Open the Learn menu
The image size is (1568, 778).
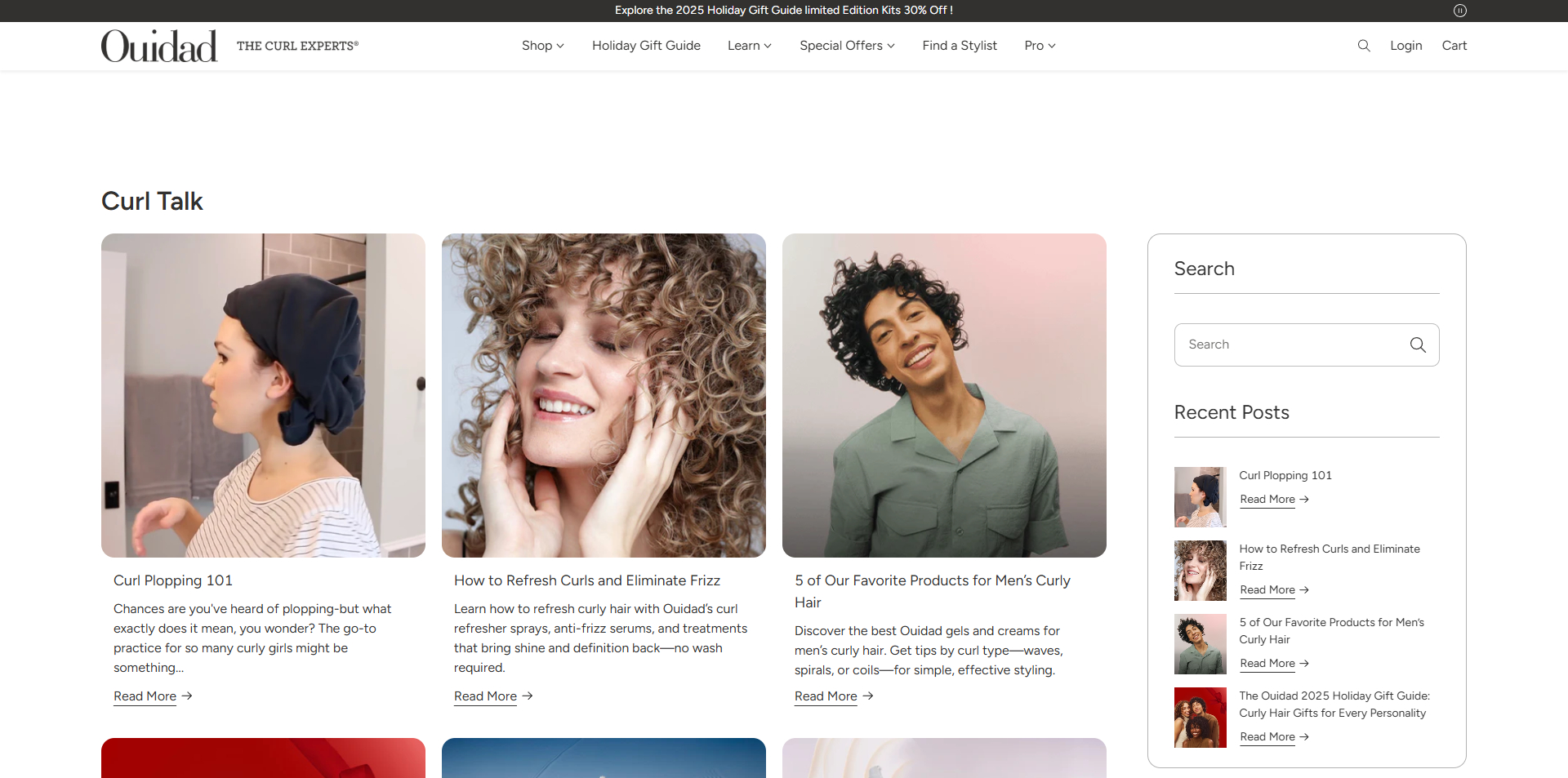click(x=748, y=46)
